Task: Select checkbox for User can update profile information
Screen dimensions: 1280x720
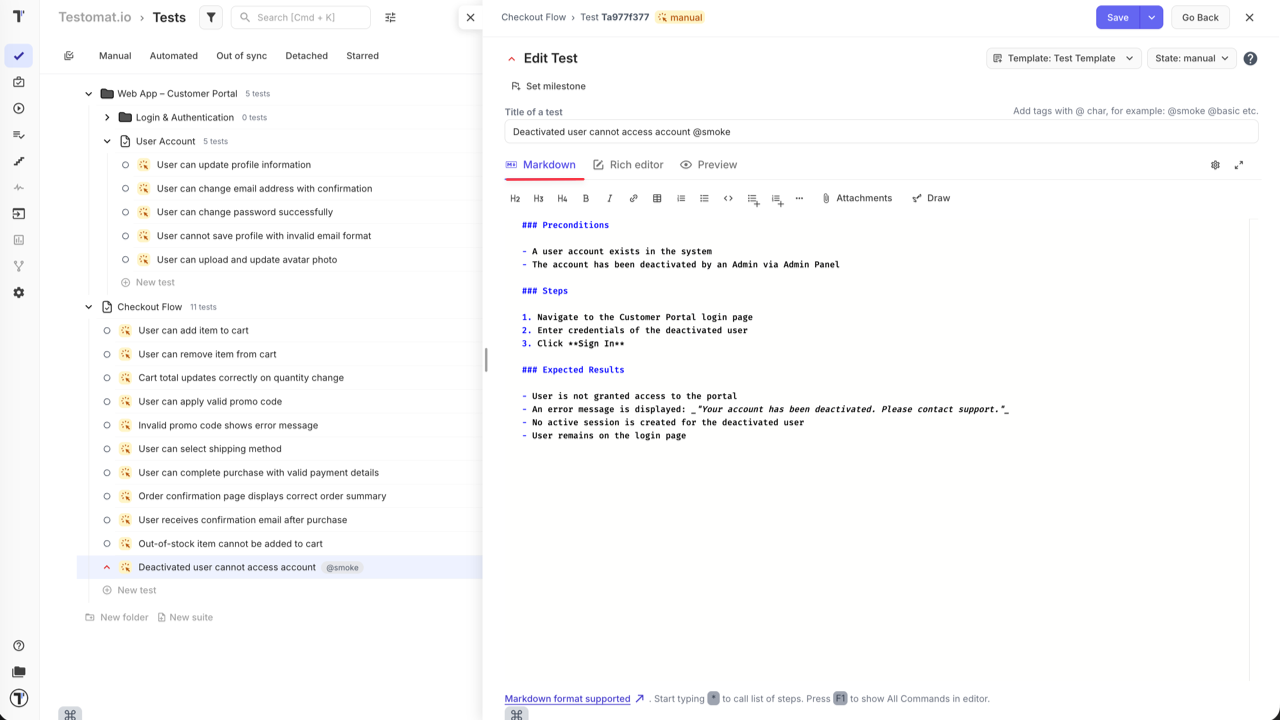Action: [x=125, y=165]
